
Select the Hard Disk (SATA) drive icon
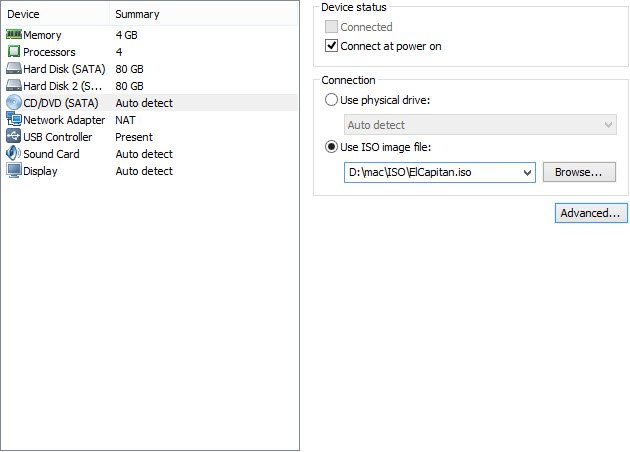coord(14,68)
